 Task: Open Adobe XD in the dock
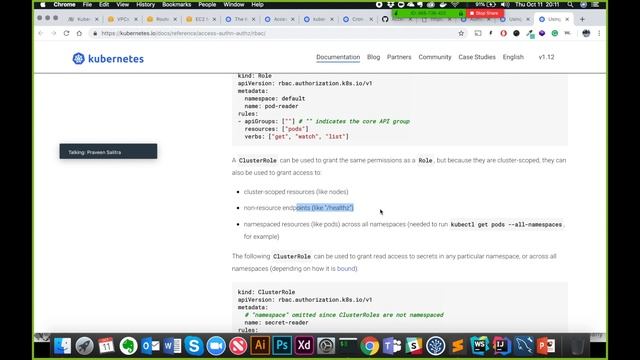click(304, 345)
